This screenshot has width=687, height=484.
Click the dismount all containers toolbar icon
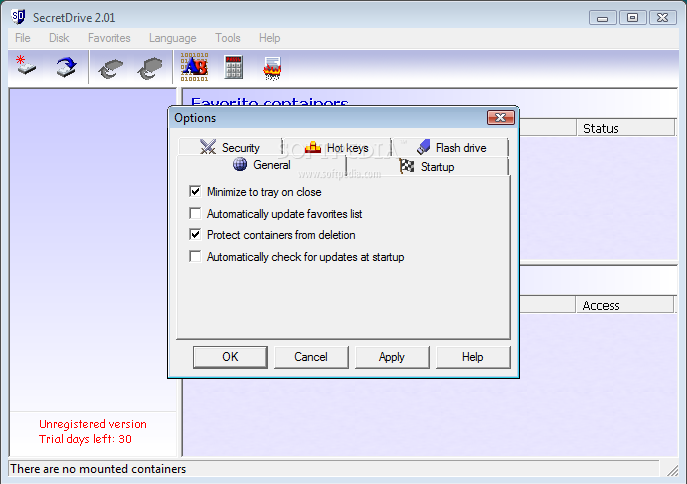tap(150, 68)
